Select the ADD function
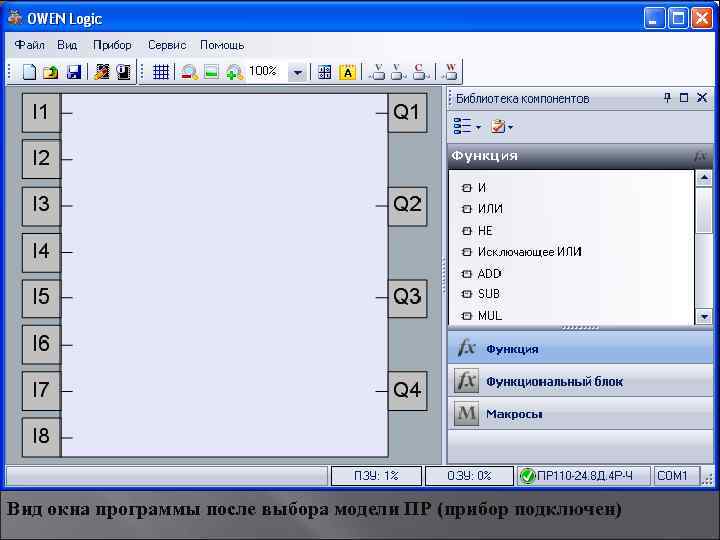Screen dimensions: 720x540 coord(481,274)
